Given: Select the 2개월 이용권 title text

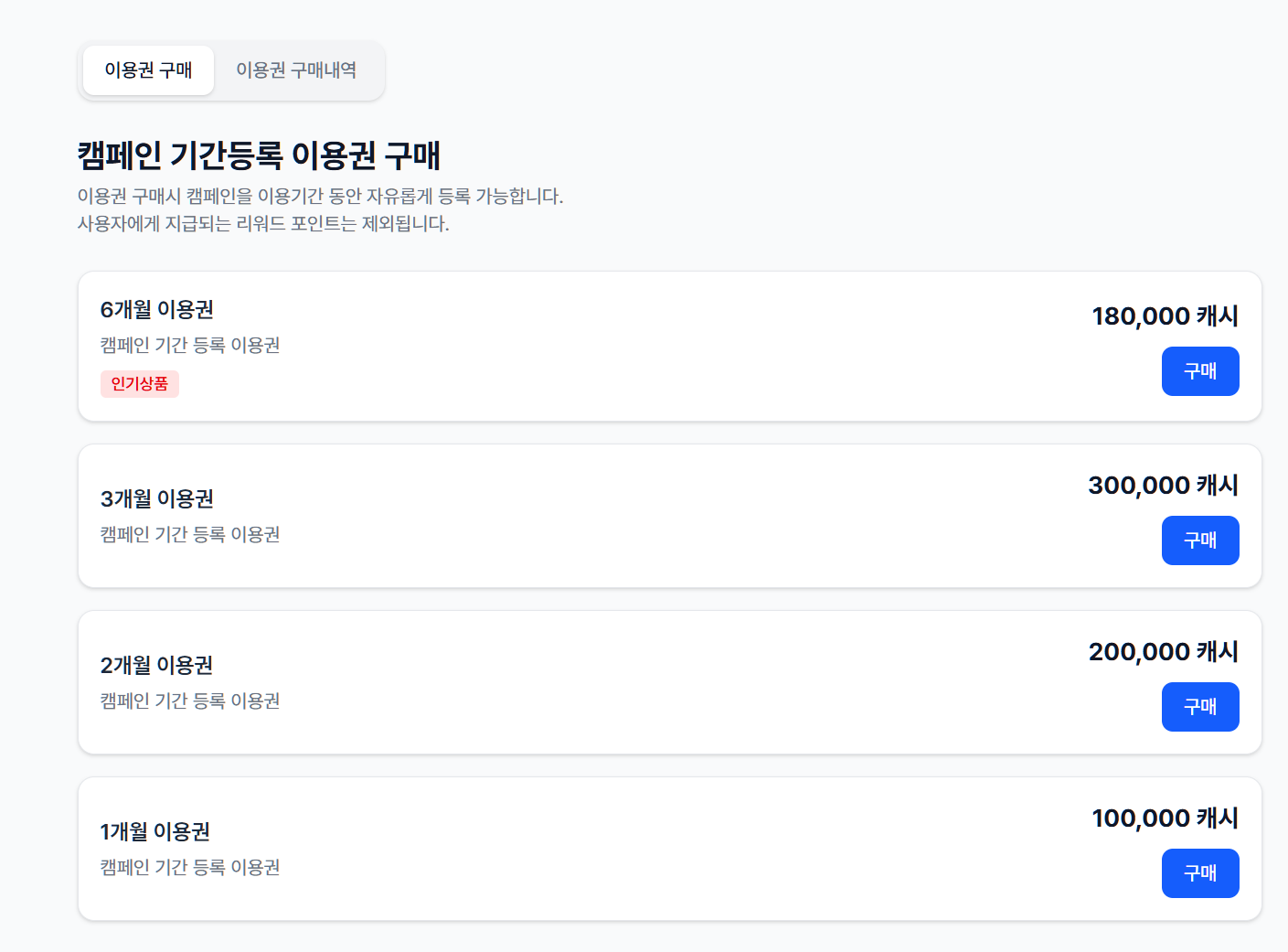Looking at the screenshot, I should [157, 666].
